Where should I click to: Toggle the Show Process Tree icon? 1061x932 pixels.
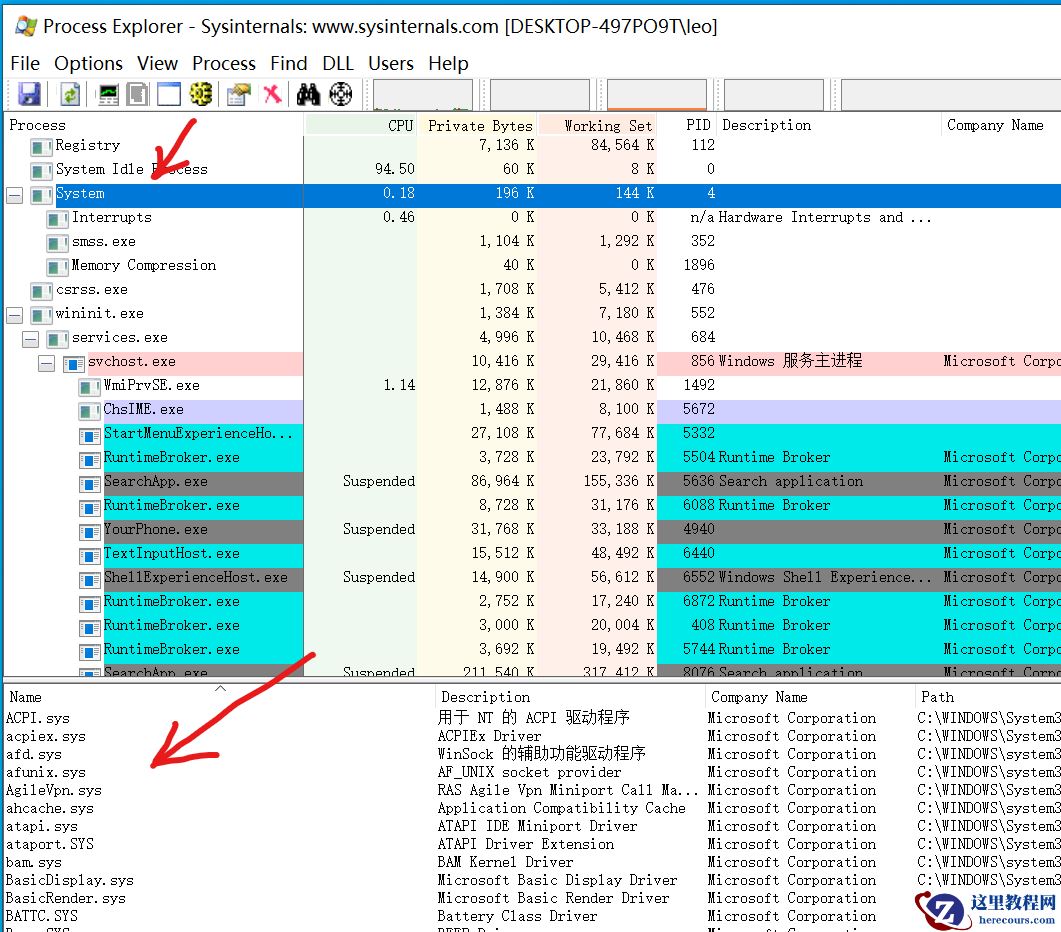coord(200,94)
